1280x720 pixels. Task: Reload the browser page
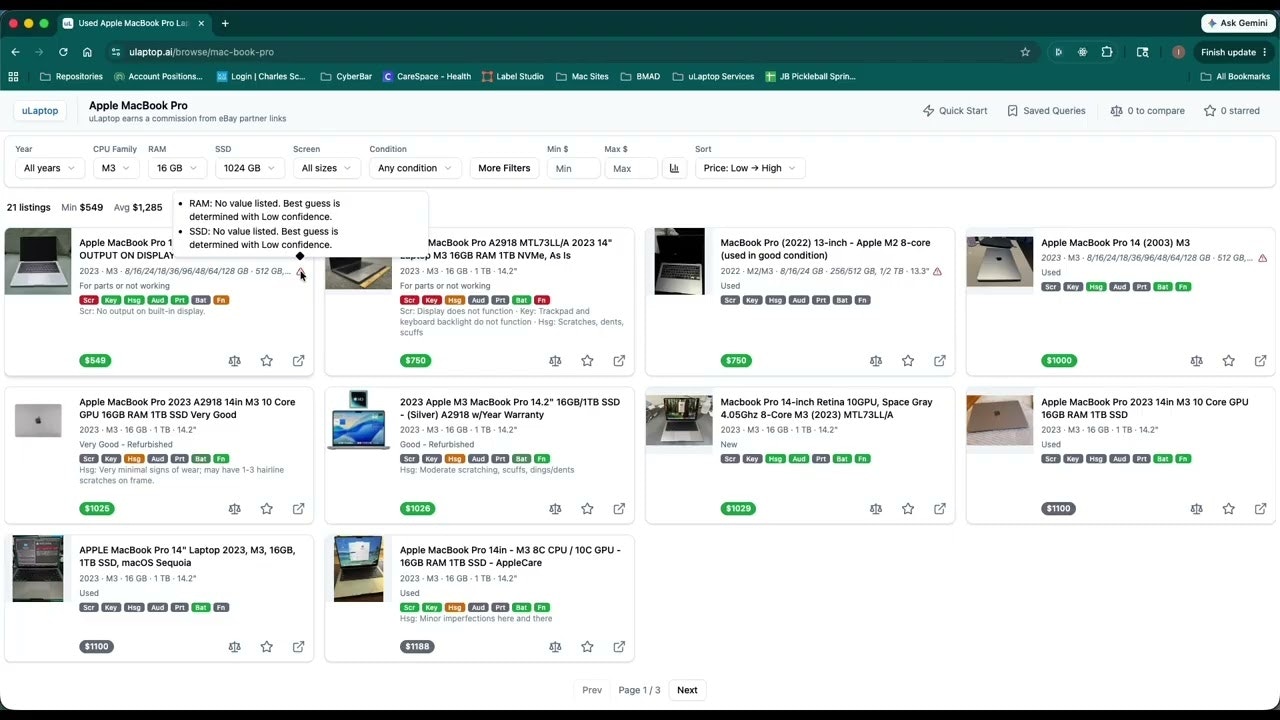[x=63, y=52]
